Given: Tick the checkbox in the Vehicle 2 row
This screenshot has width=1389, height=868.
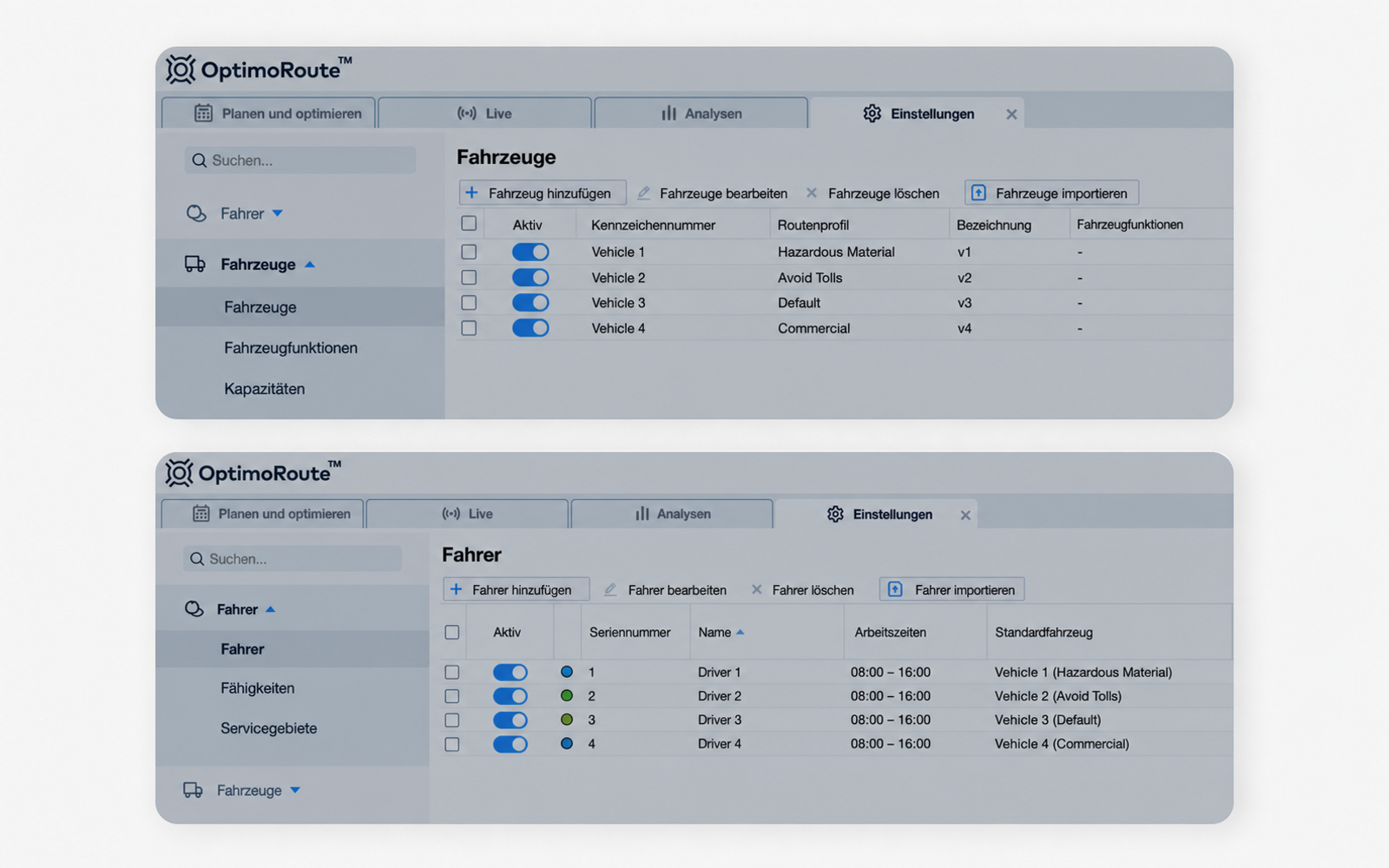Looking at the screenshot, I should tap(469, 278).
